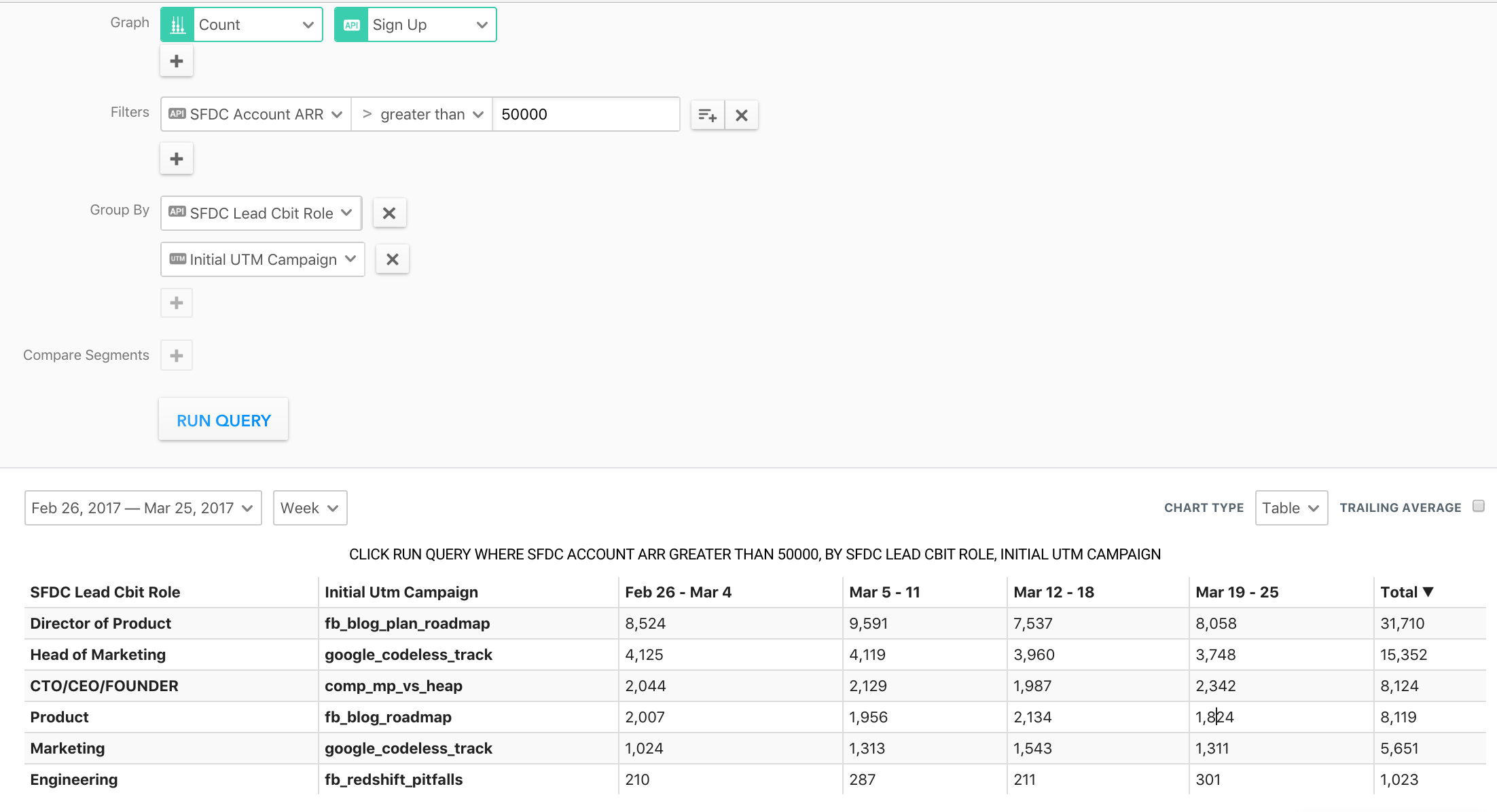This screenshot has width=1497, height=812.
Task: Expand the greater than operator dropdown
Action: coord(422,115)
